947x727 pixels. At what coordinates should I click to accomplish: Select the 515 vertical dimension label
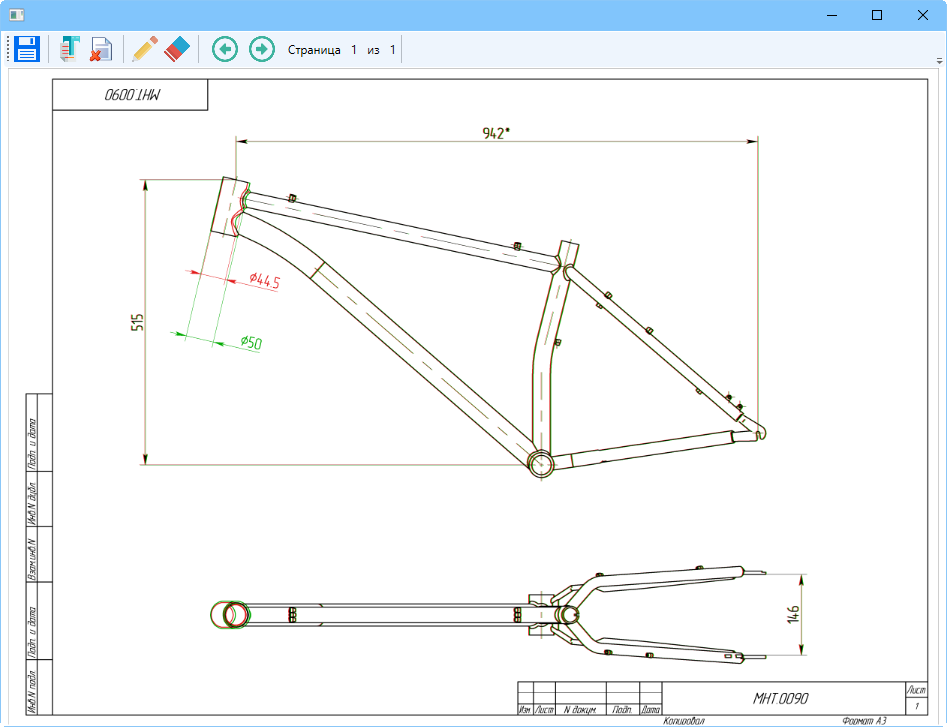click(139, 322)
